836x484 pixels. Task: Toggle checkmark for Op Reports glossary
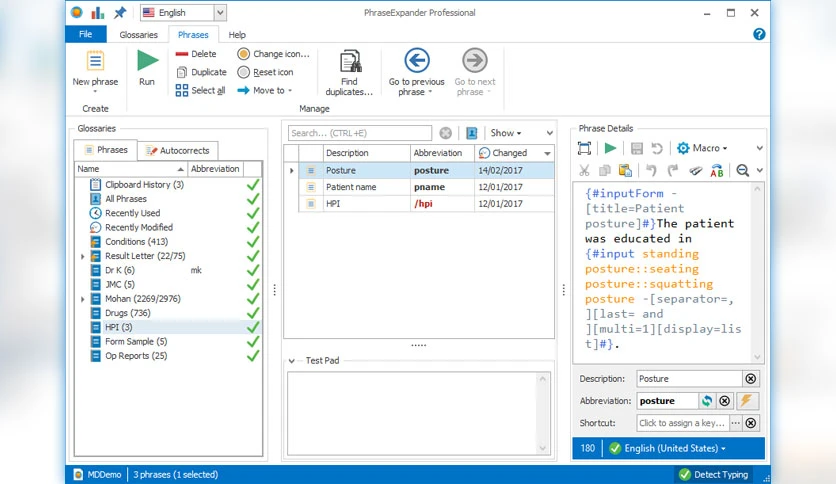253,356
